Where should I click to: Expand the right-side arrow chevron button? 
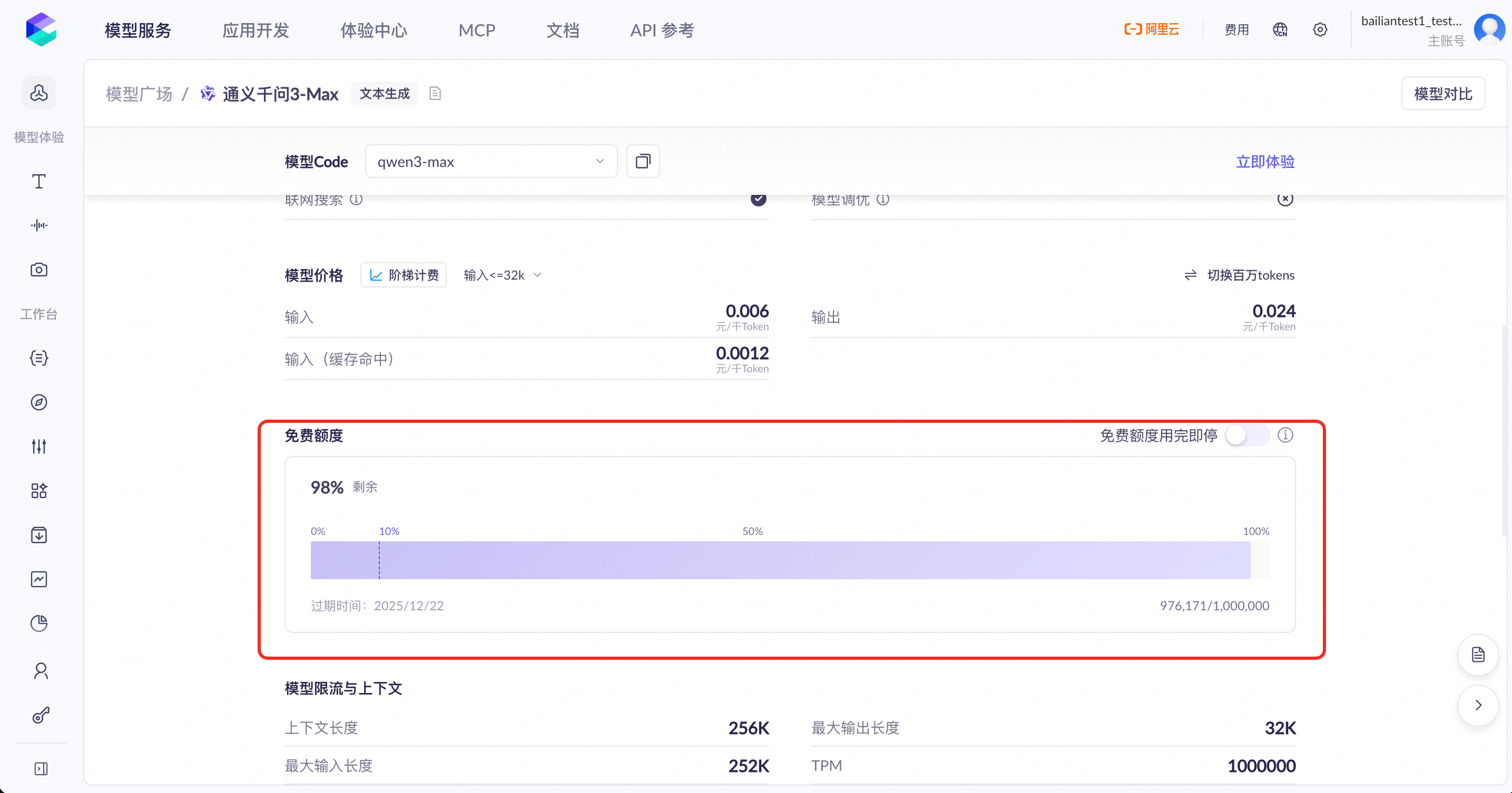[1477, 705]
